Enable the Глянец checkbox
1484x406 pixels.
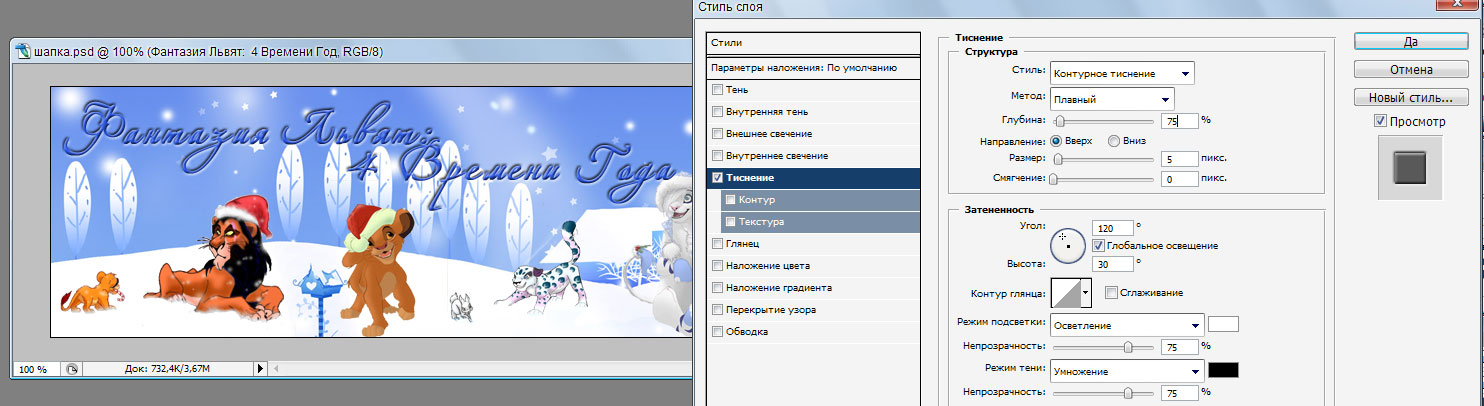(x=717, y=243)
